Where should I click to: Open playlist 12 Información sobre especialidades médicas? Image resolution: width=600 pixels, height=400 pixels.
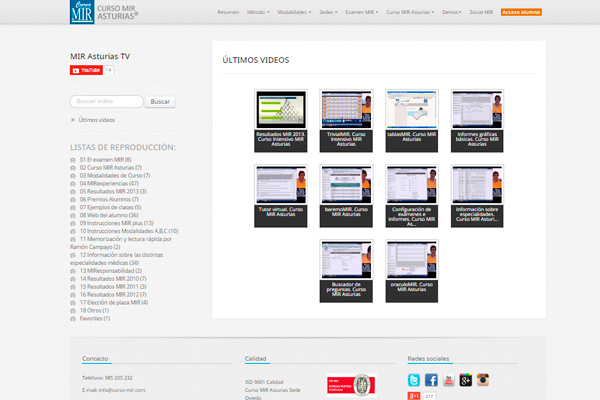pos(117,259)
